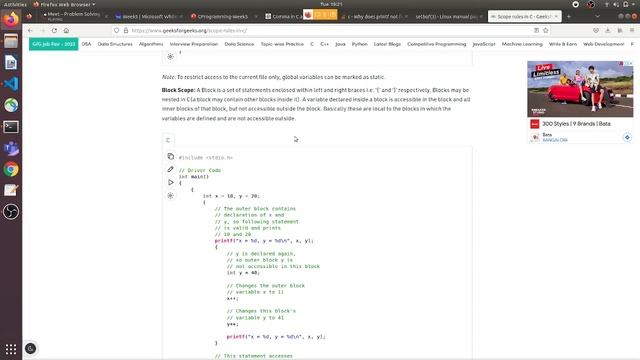Expand the Firefox Web Browser app menu

[x=64, y=4]
